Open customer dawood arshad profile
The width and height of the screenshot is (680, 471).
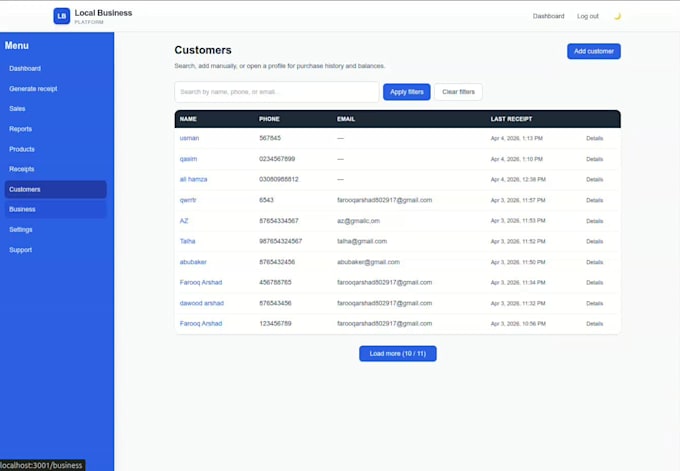[202, 303]
